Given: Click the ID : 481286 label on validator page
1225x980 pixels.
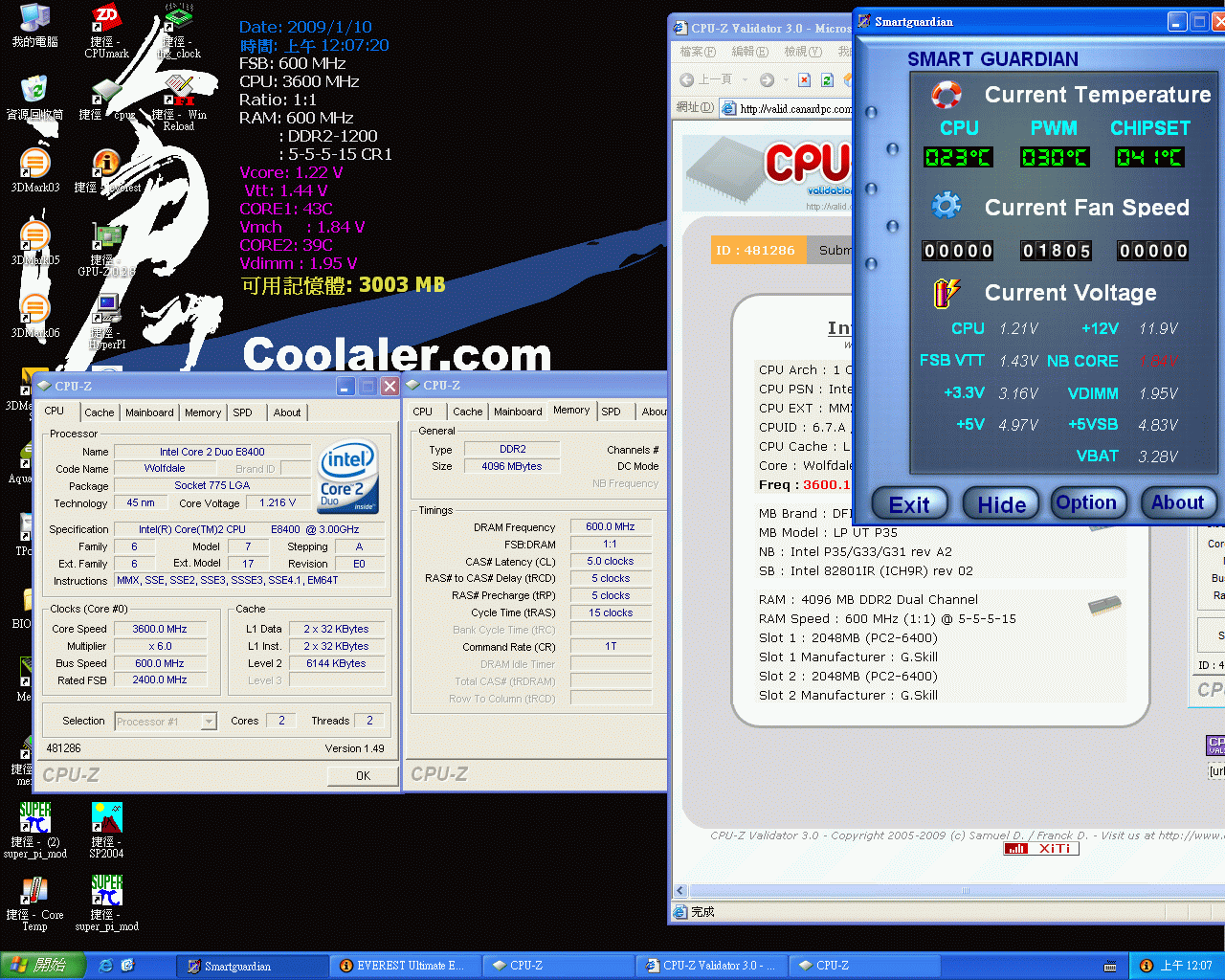Looking at the screenshot, I should pos(757,250).
